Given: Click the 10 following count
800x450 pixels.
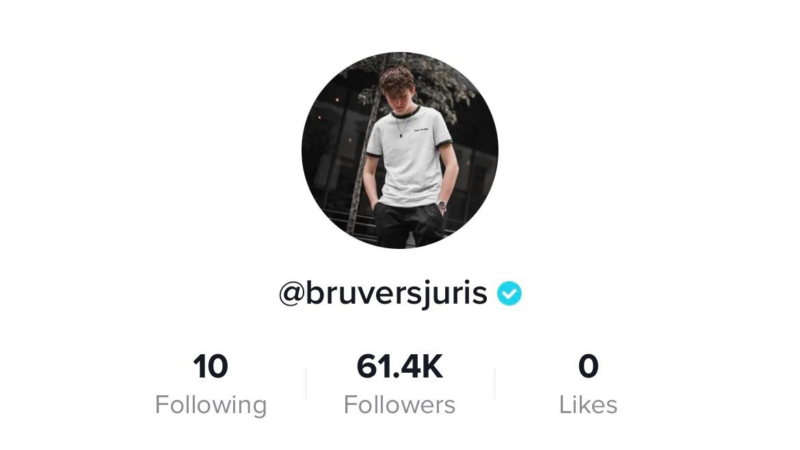Looking at the screenshot, I should 210,366.
